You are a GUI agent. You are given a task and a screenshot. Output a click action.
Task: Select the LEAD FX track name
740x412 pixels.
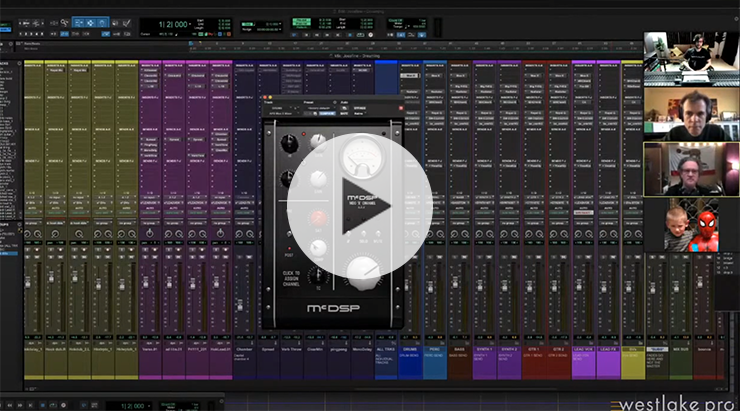(608, 349)
